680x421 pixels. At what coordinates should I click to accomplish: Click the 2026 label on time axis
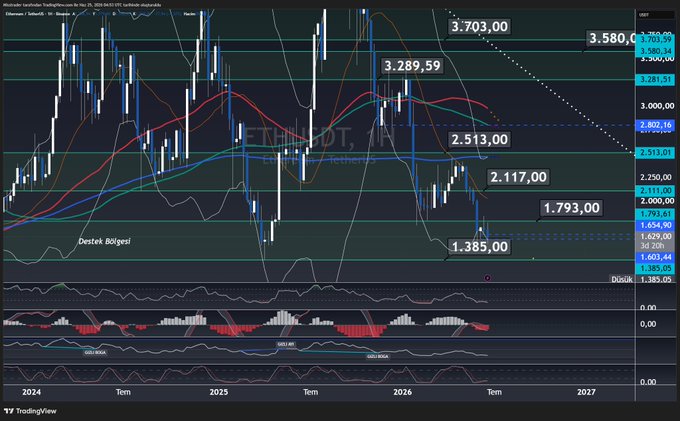402,392
